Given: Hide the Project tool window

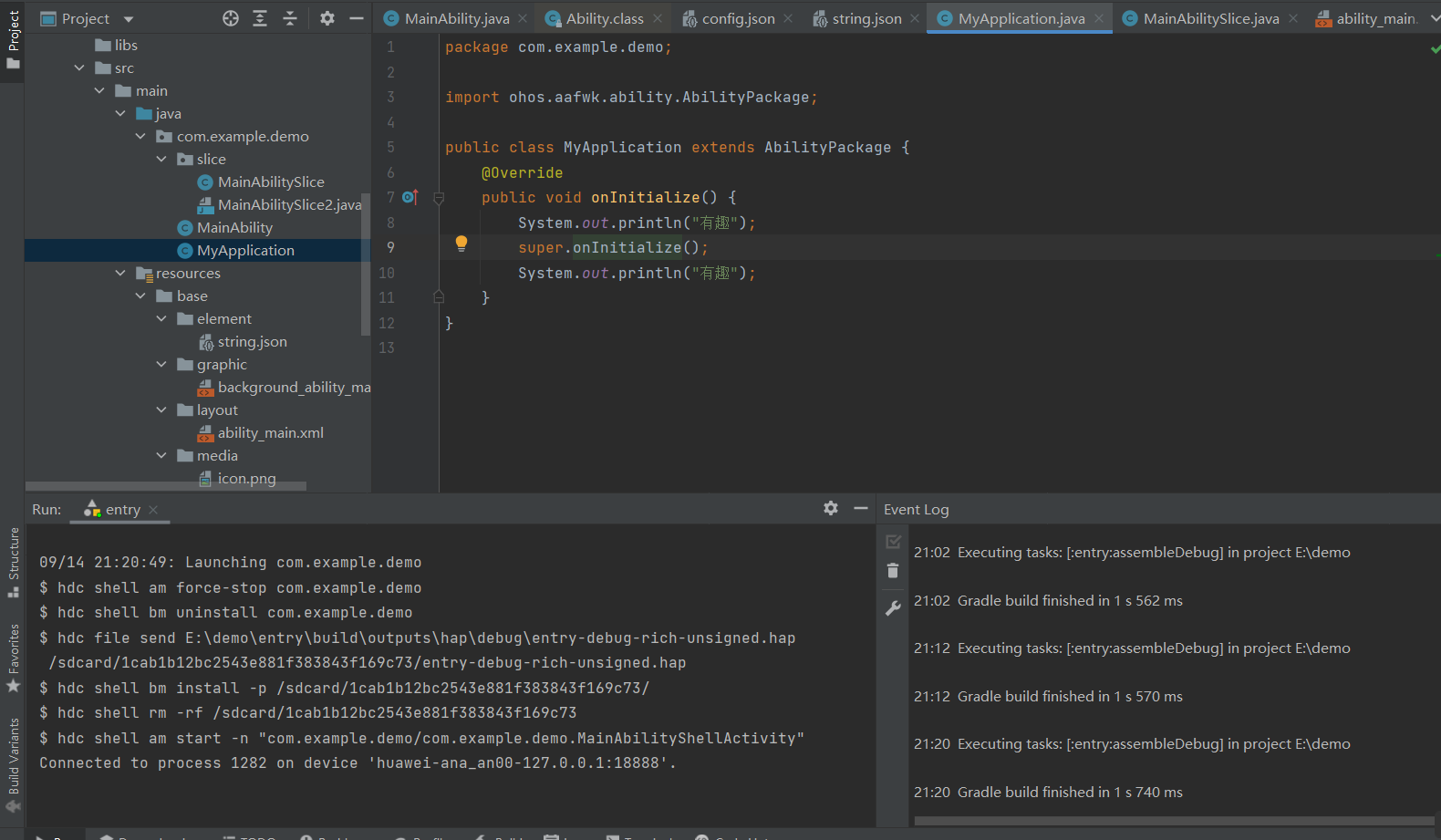Looking at the screenshot, I should coord(357,18).
